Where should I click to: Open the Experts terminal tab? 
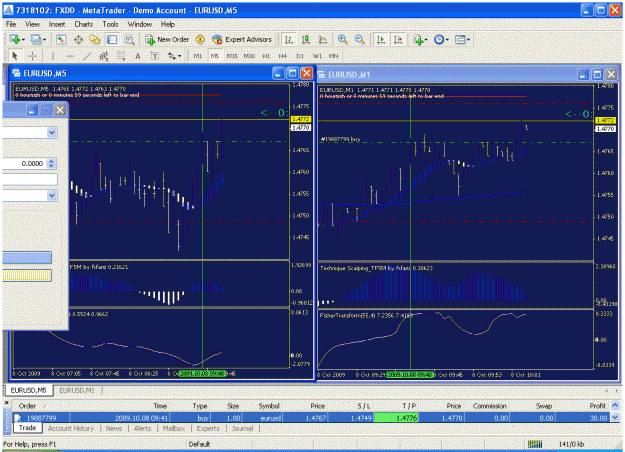[x=208, y=428]
